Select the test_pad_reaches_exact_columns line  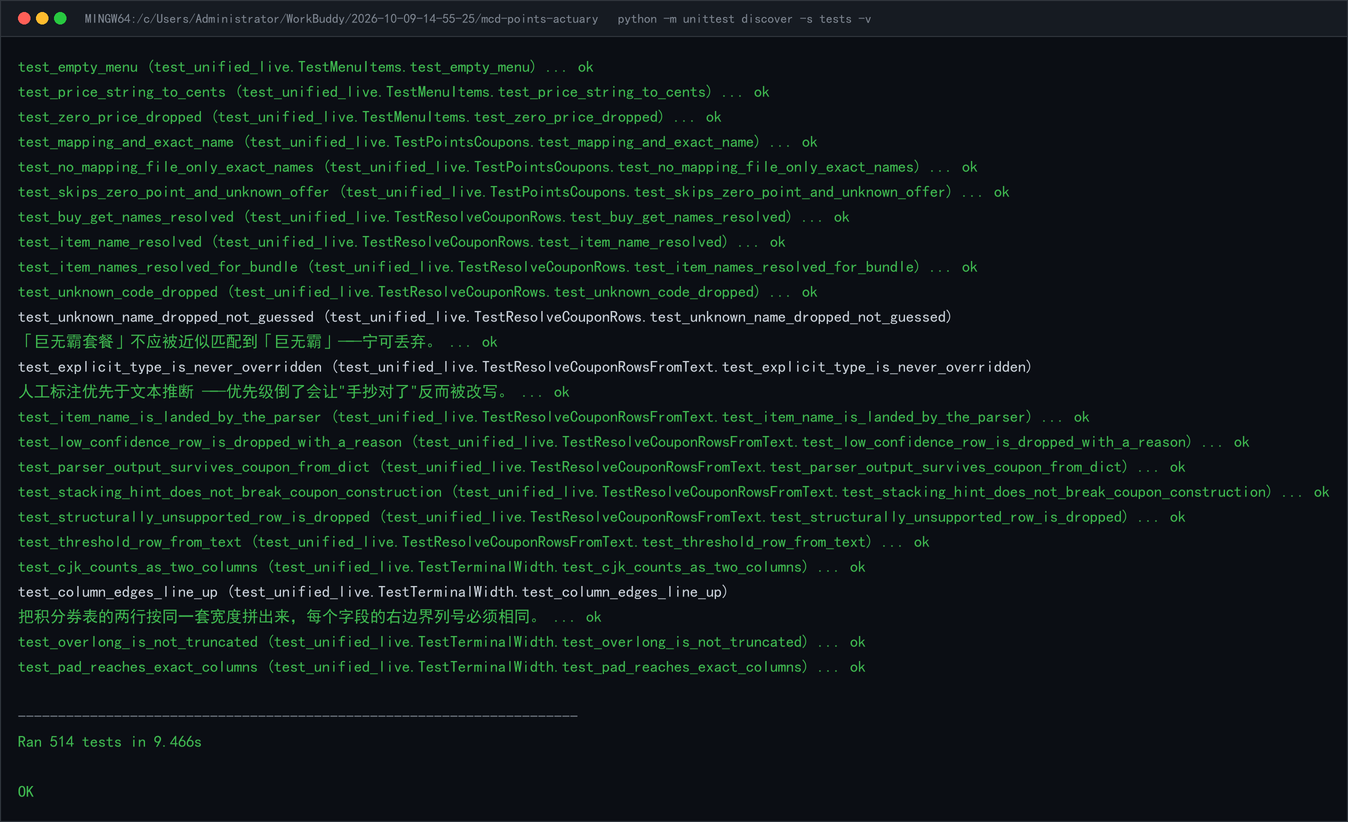(441, 667)
